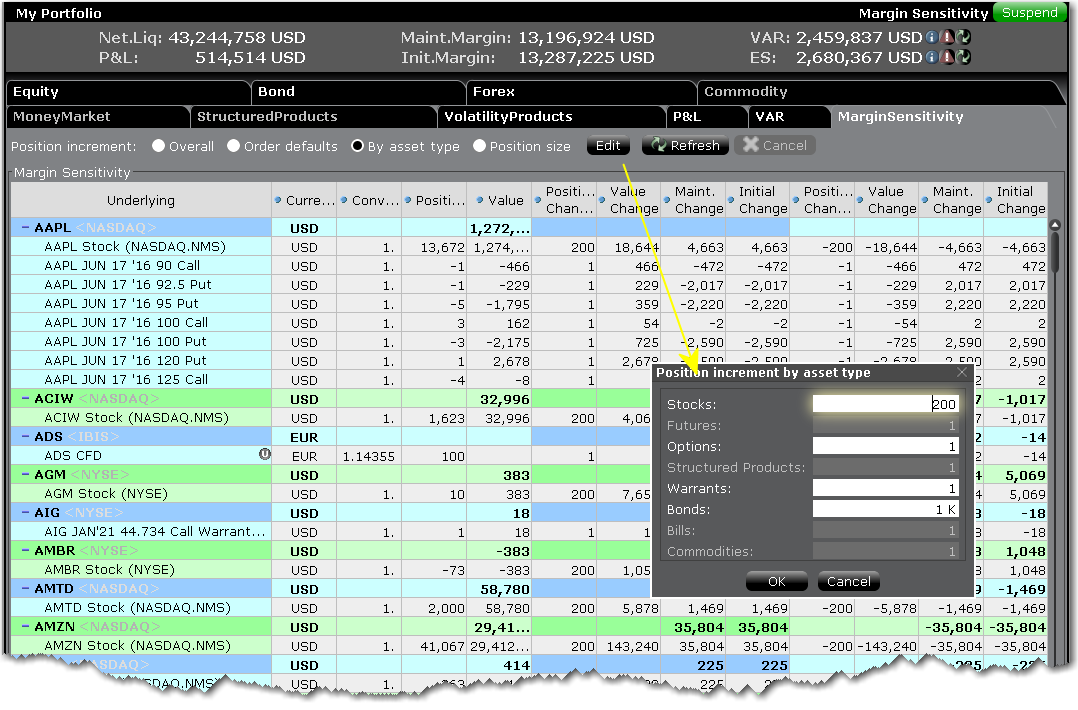Click the round icon in ADS CFD row
Viewport: 1078px width, 710px height.
(x=265, y=454)
